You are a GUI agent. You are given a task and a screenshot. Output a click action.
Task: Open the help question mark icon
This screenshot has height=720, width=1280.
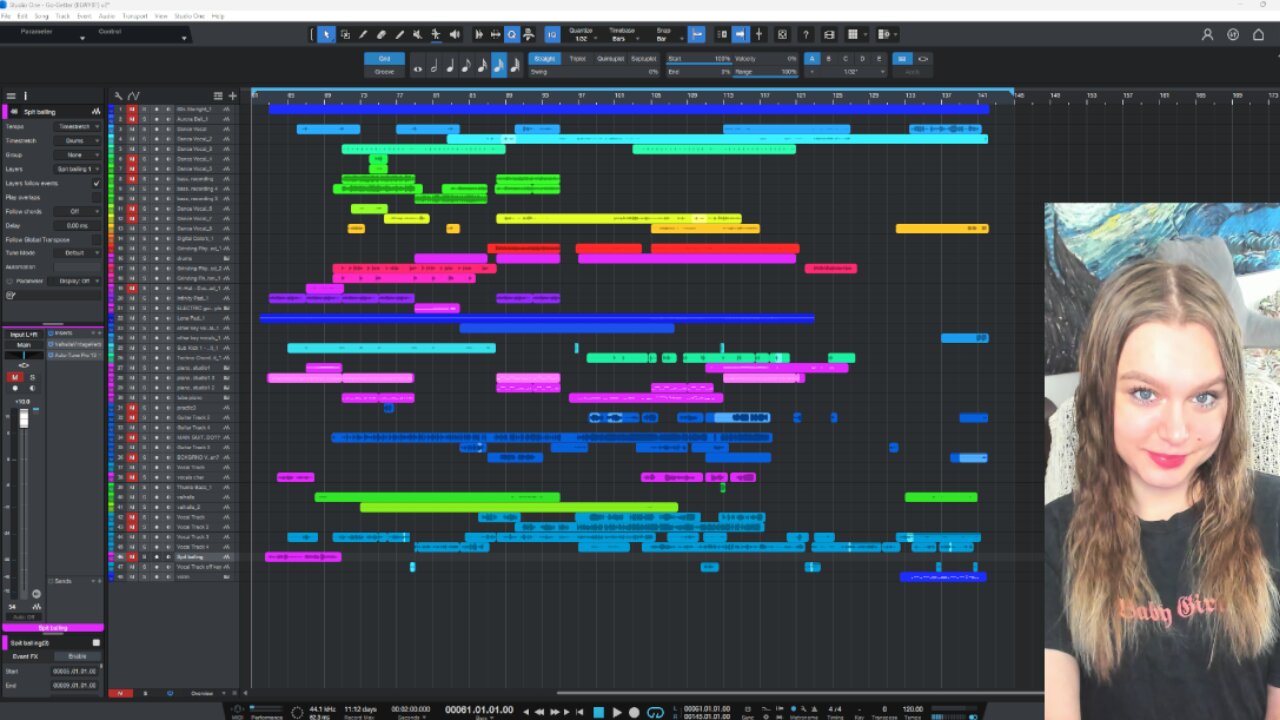pyautogui.click(x=806, y=35)
